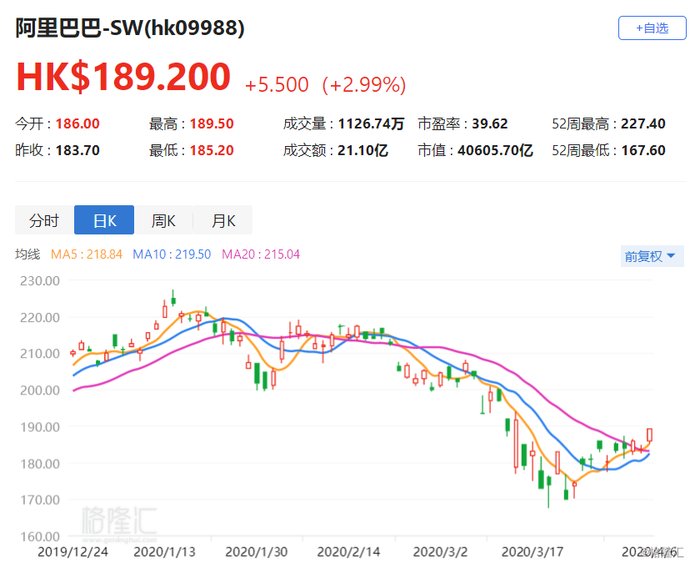The image size is (690, 564).
Task: Expand the 前复权 adjustment dropdown
Action: [x=652, y=256]
